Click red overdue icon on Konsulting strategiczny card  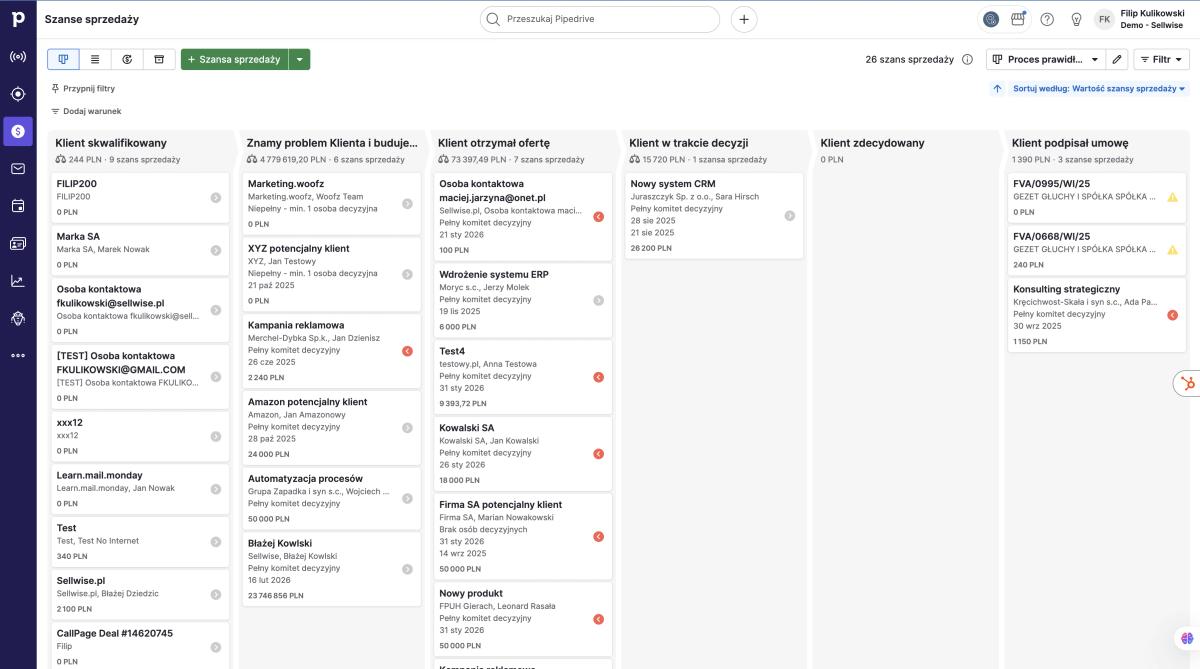(1172, 315)
